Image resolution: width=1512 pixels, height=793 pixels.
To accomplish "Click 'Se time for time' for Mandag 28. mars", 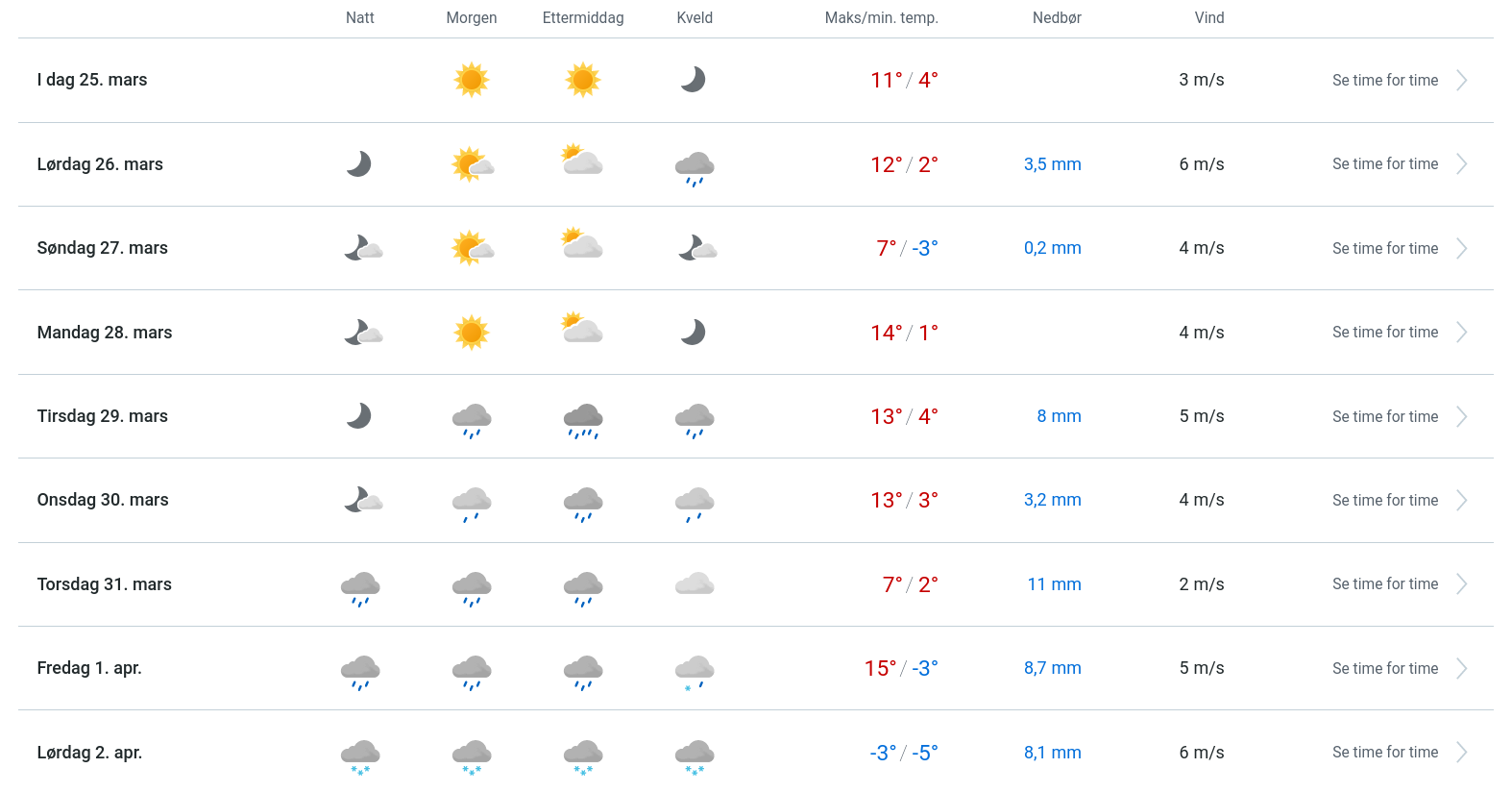I will point(1384,332).
